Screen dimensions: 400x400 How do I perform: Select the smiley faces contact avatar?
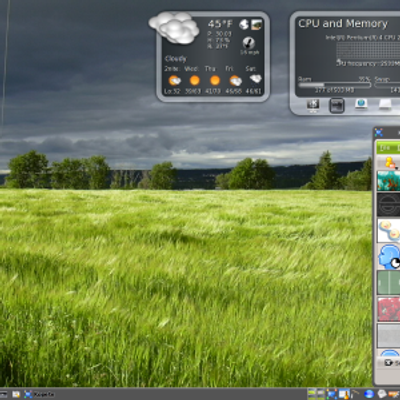[x=389, y=230]
